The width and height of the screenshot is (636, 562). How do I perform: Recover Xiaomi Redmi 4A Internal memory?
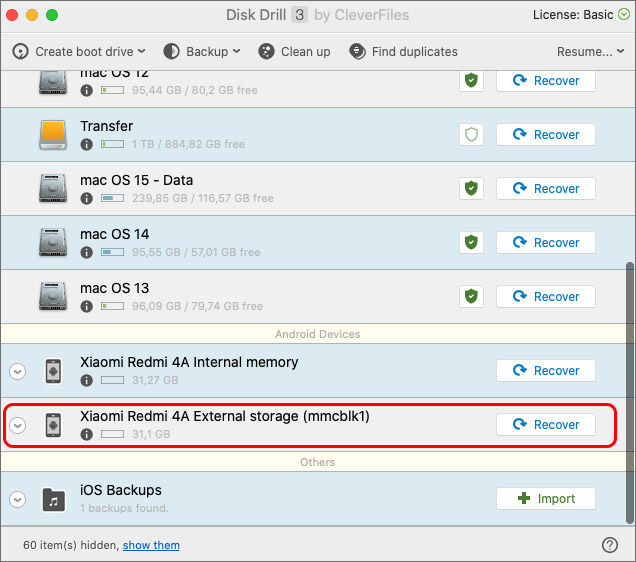pyautogui.click(x=546, y=370)
